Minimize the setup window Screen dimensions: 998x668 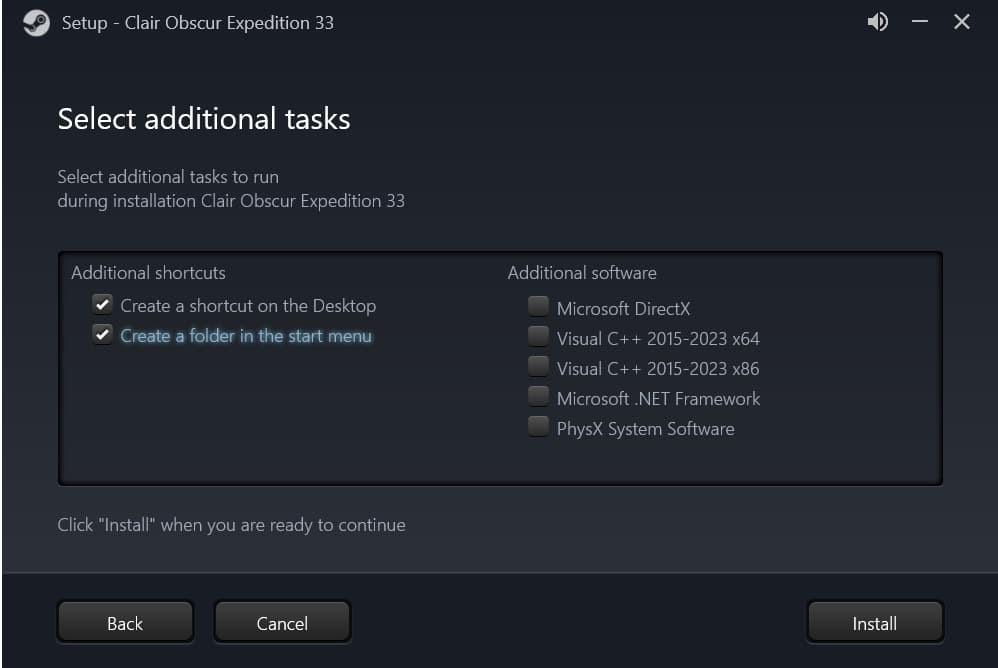[920, 22]
